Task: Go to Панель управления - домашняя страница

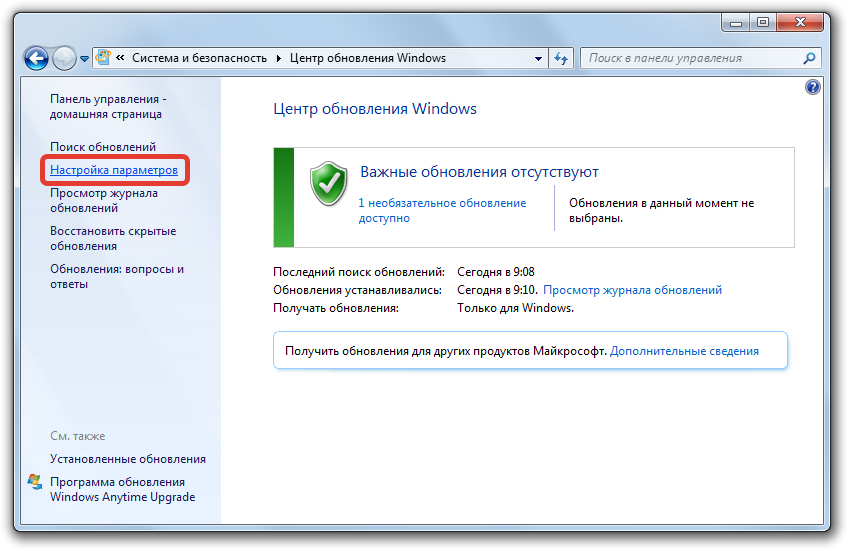Action: [x=108, y=107]
